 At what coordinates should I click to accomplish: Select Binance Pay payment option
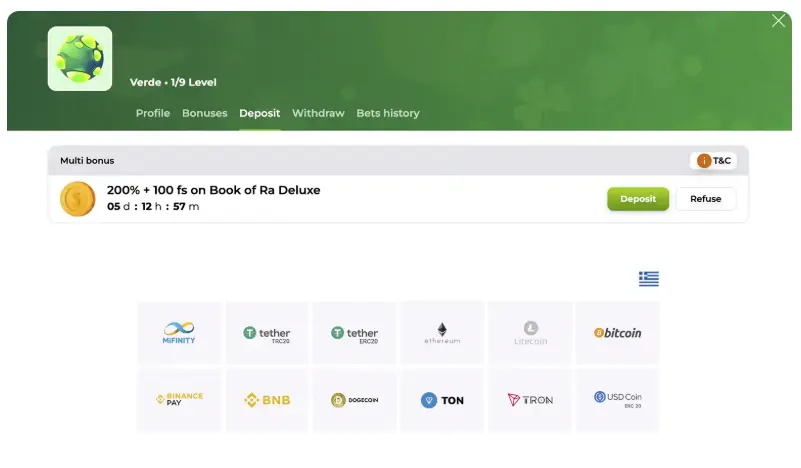(x=179, y=400)
